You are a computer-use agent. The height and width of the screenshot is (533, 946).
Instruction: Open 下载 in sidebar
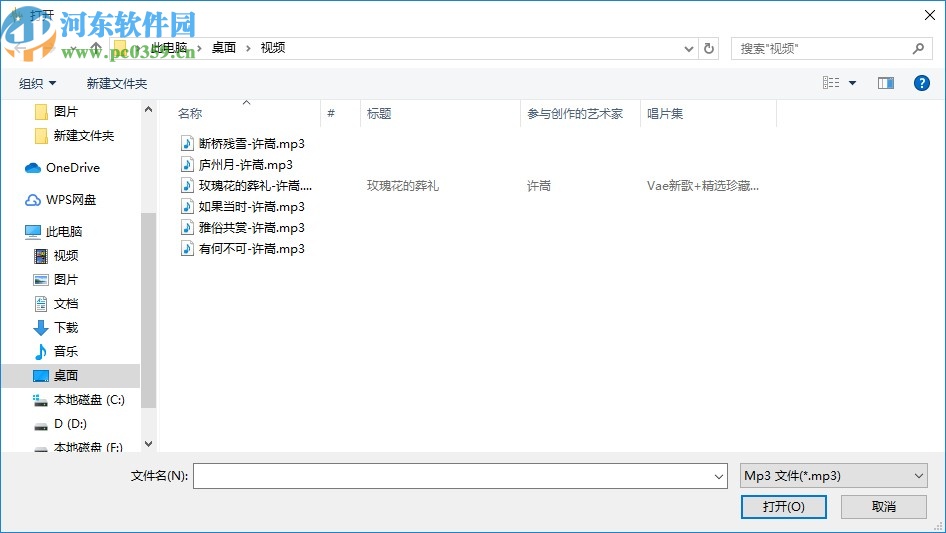tap(65, 328)
